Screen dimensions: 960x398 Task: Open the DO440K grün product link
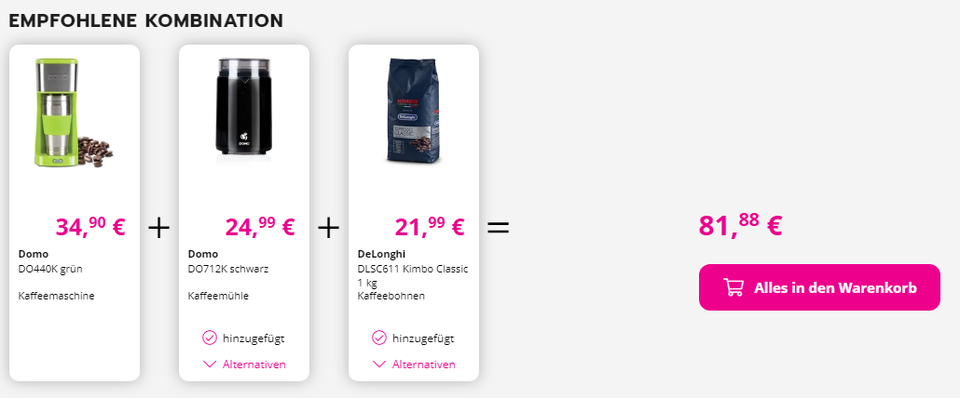tap(50, 269)
